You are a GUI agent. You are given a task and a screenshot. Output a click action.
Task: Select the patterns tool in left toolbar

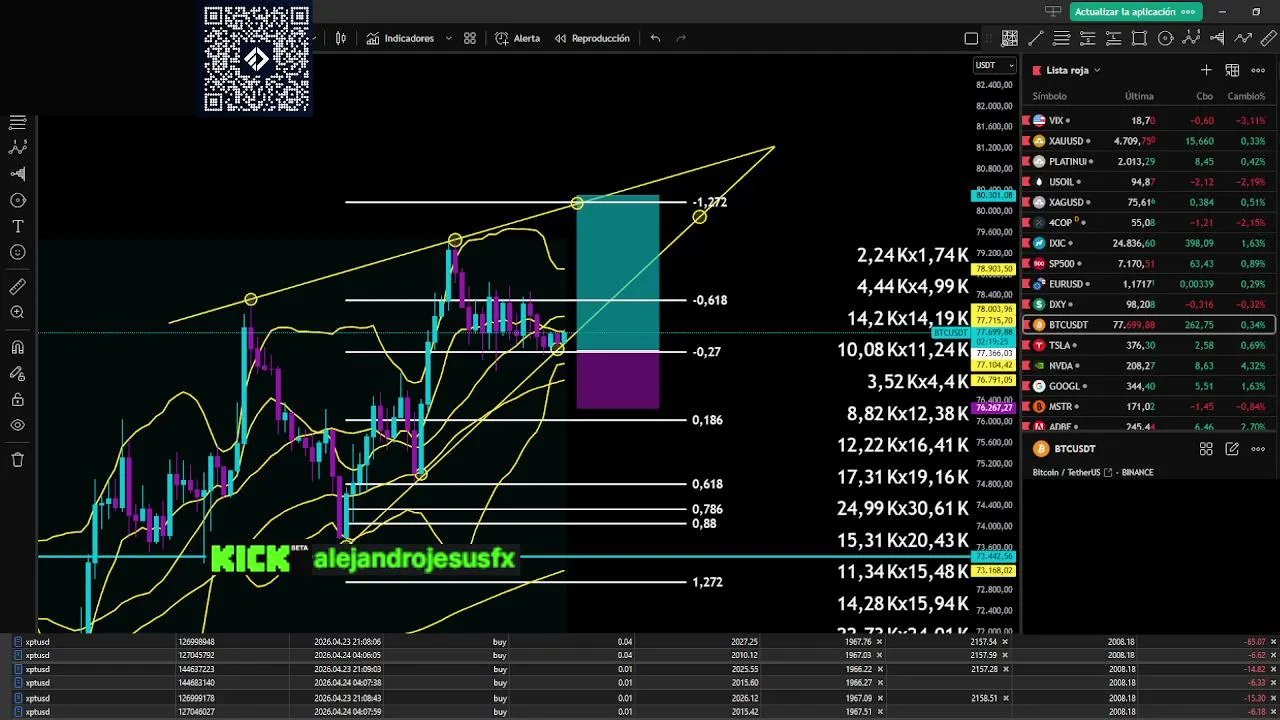tap(17, 147)
